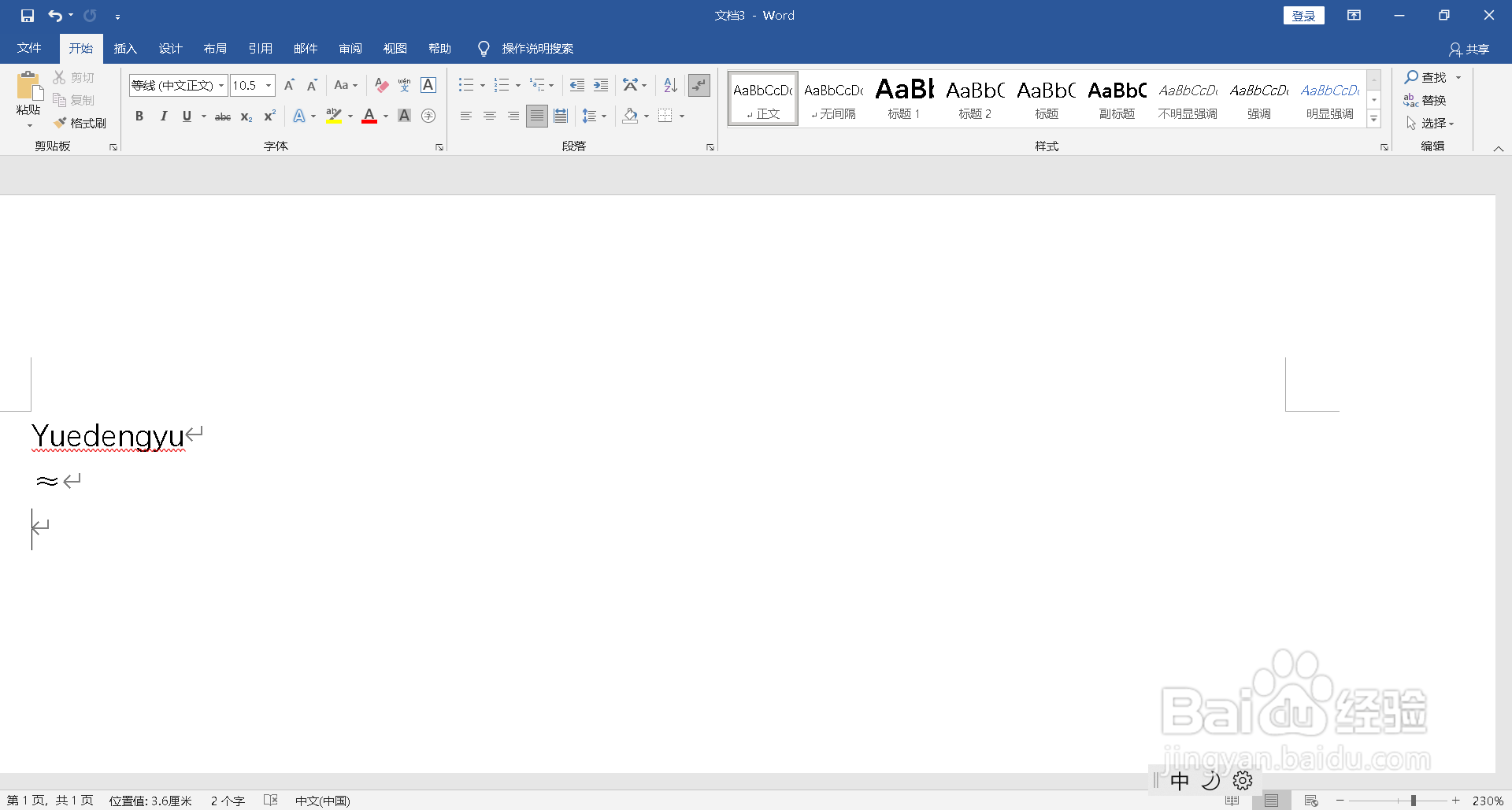
Task: Apply strikethrough to text
Action: [223, 117]
